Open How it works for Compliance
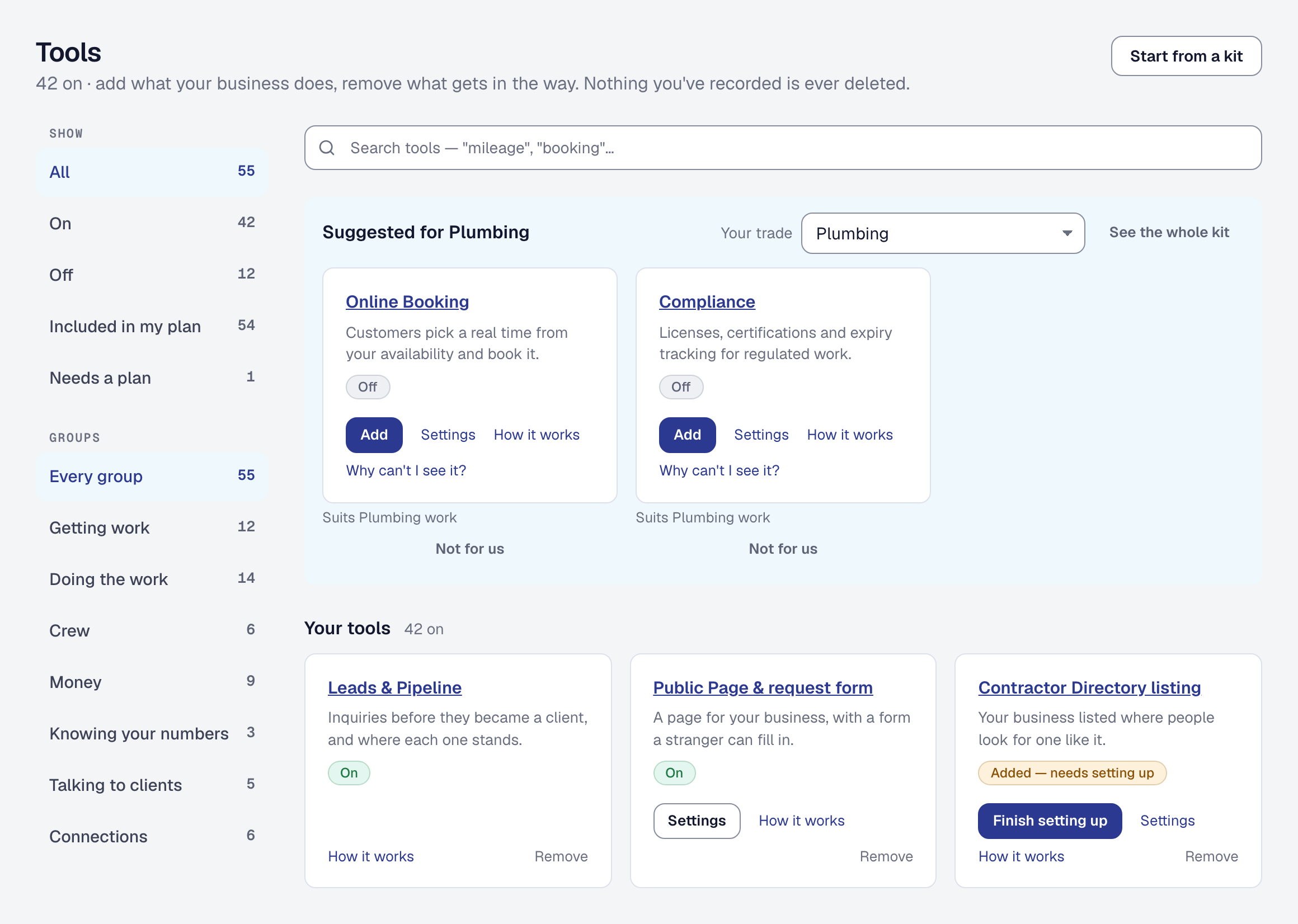 [x=850, y=435]
